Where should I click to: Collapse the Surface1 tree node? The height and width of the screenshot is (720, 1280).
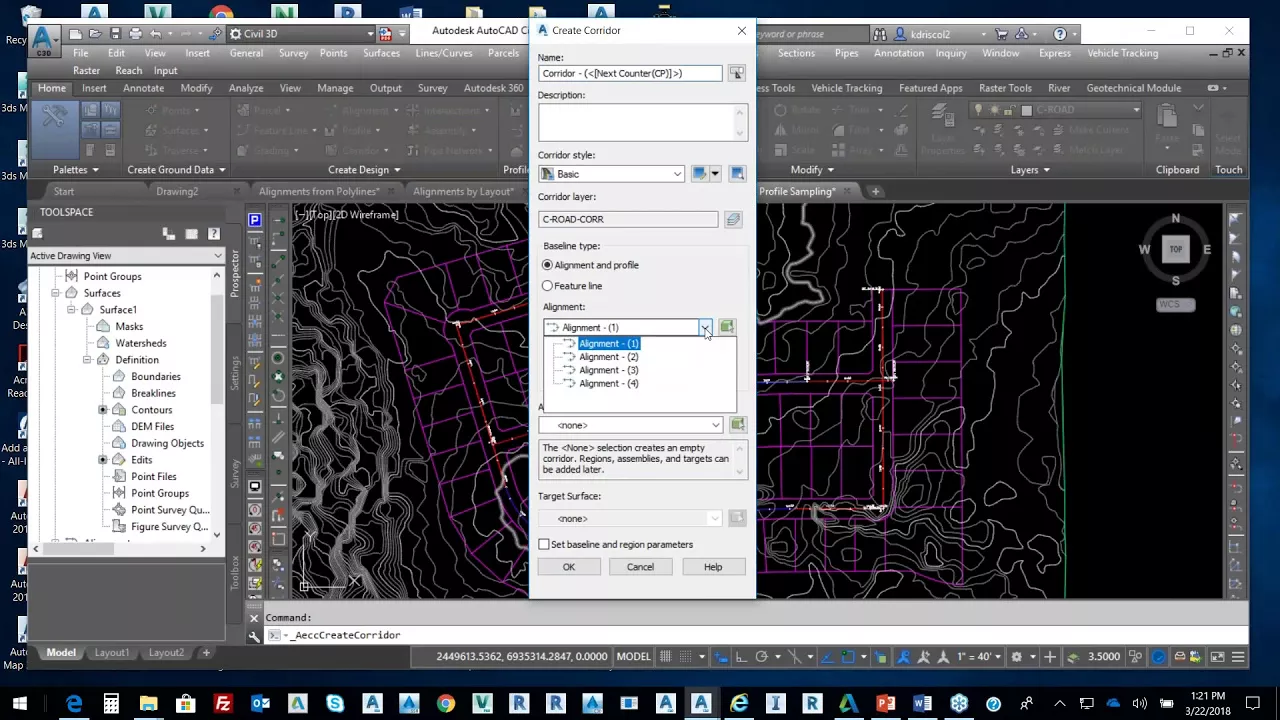click(72, 310)
